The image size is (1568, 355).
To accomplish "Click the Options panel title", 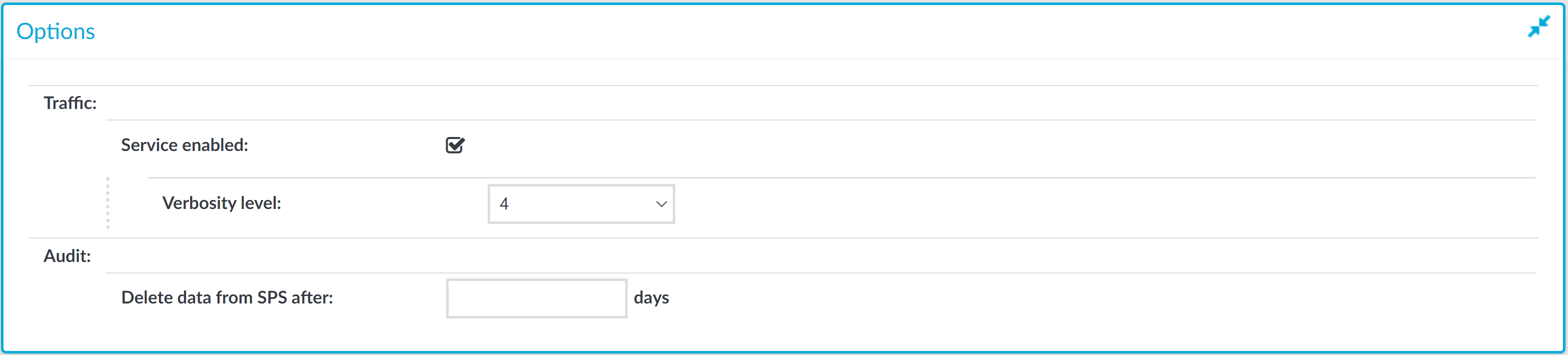I will (56, 31).
